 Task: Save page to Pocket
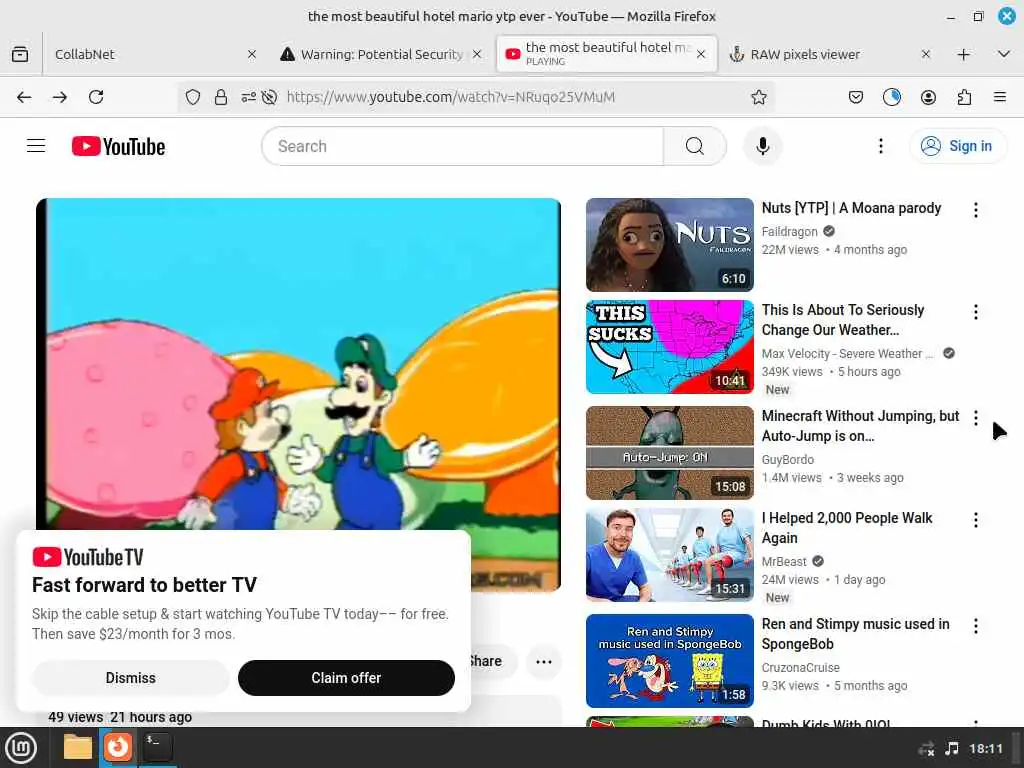856,97
